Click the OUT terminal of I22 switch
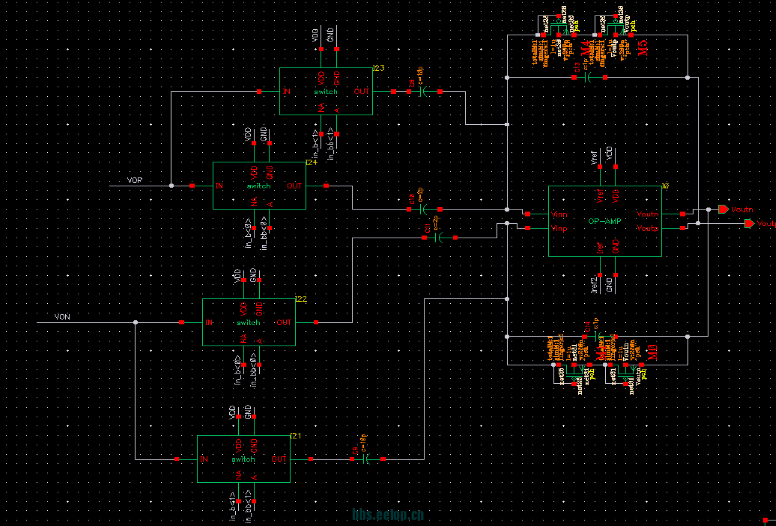Viewport: 776px width, 526px height. 284,322
